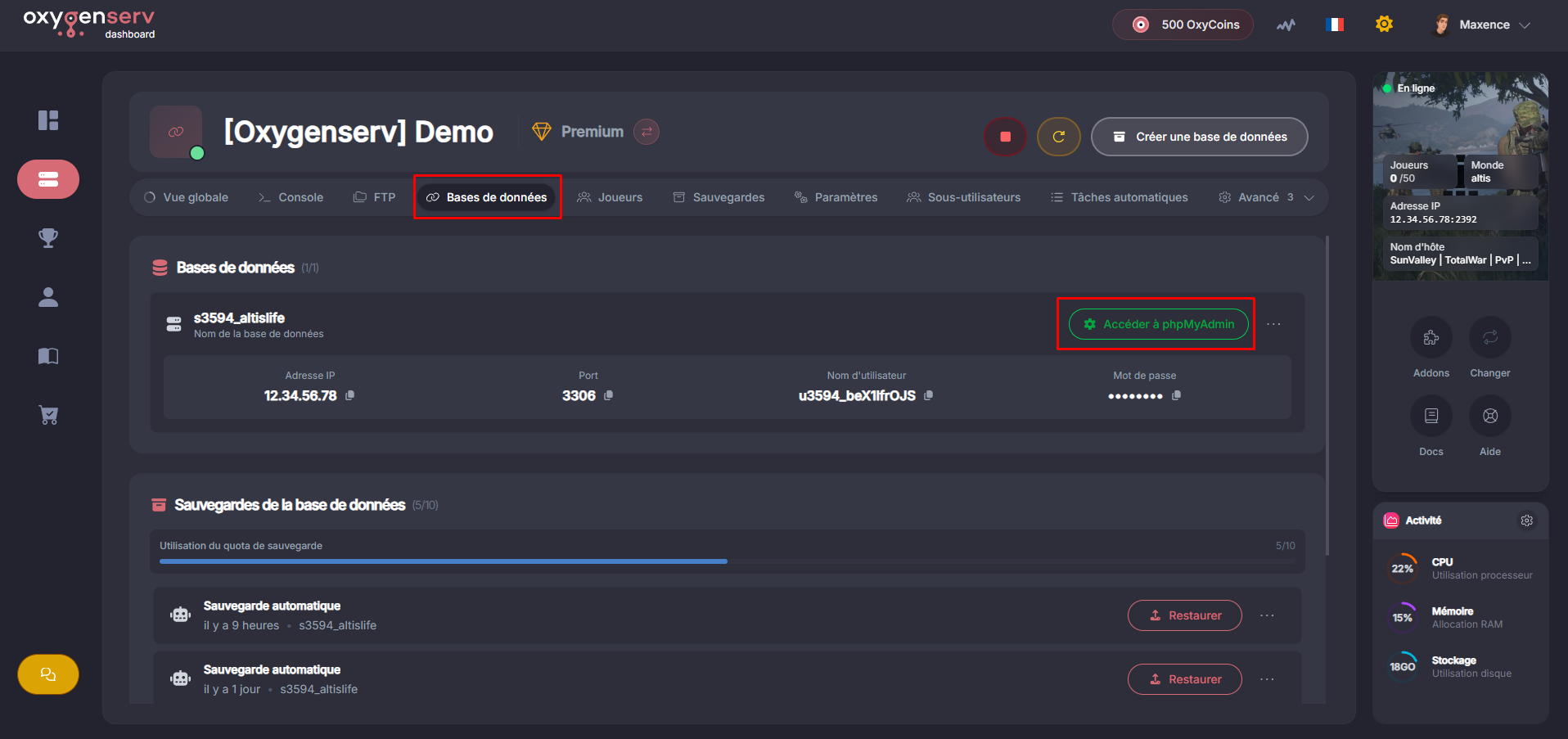Open options menu for s3594_altislife database
Screen dimensions: 1568x739
point(1273,324)
